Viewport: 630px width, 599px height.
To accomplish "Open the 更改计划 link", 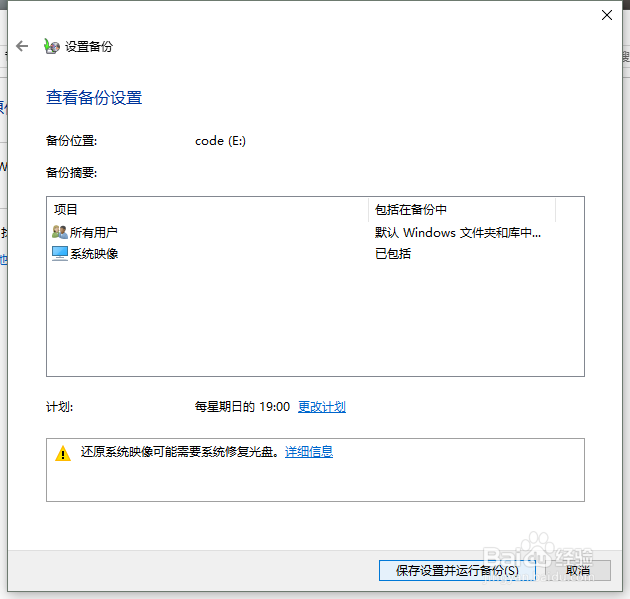I will click(322, 407).
